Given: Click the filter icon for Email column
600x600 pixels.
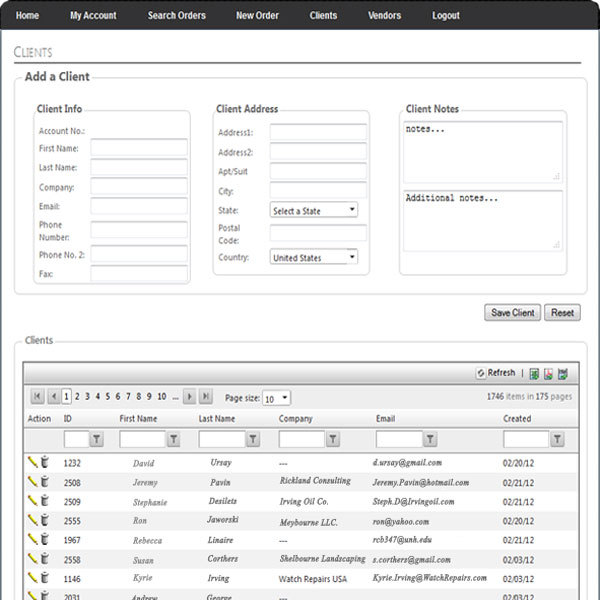Looking at the screenshot, I should coord(430,439).
